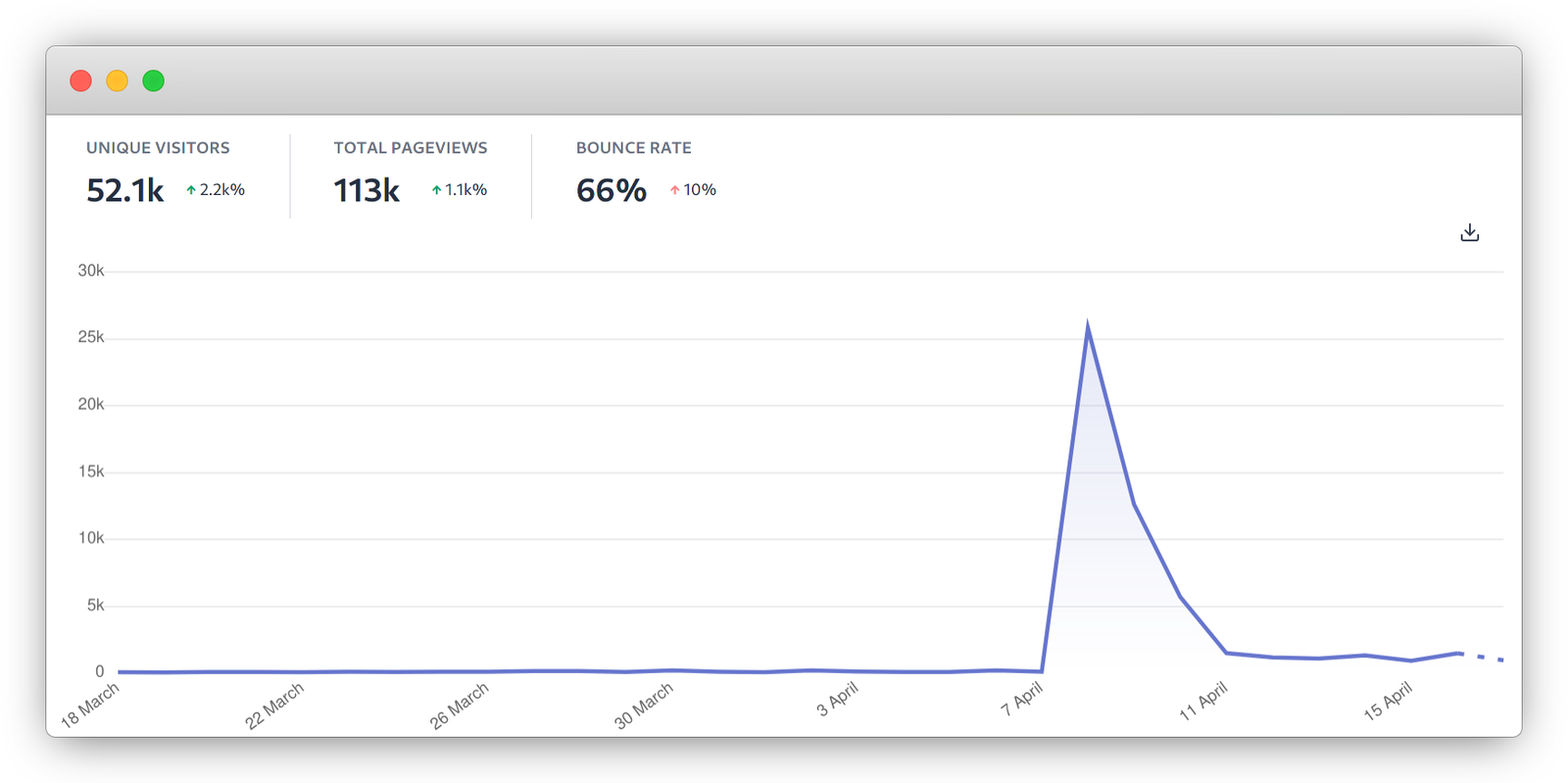Image resolution: width=1568 pixels, height=783 pixels.
Task: Click the 113k pageviews value
Action: coord(366,190)
